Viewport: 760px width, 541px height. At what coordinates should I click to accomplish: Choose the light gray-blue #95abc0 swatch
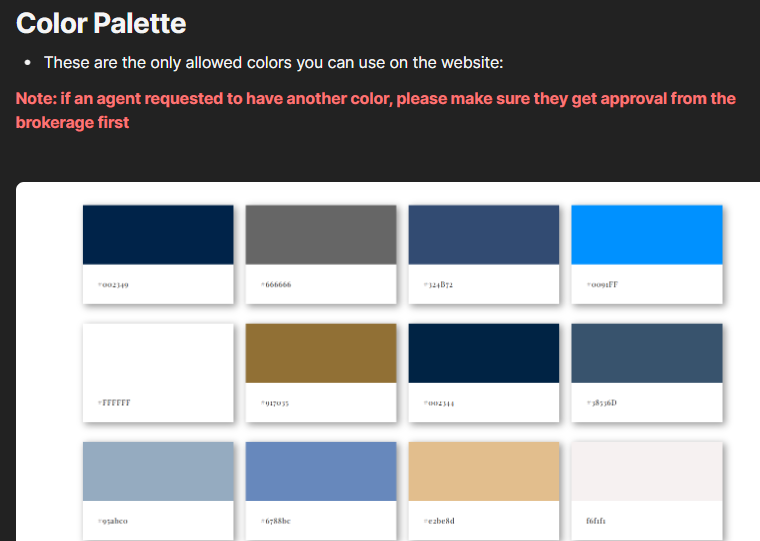[158, 471]
